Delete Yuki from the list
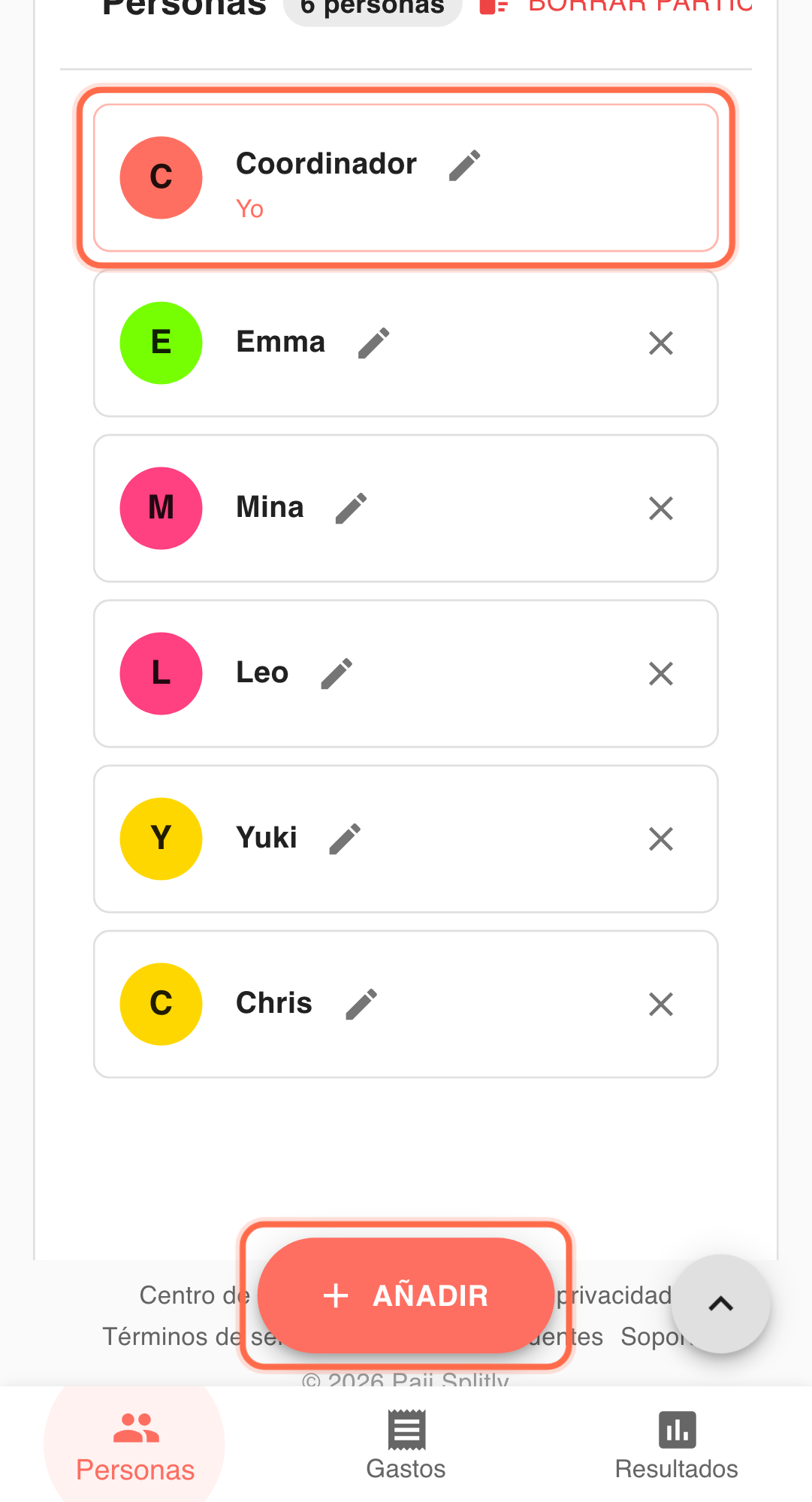The height and width of the screenshot is (1502, 812). click(660, 839)
